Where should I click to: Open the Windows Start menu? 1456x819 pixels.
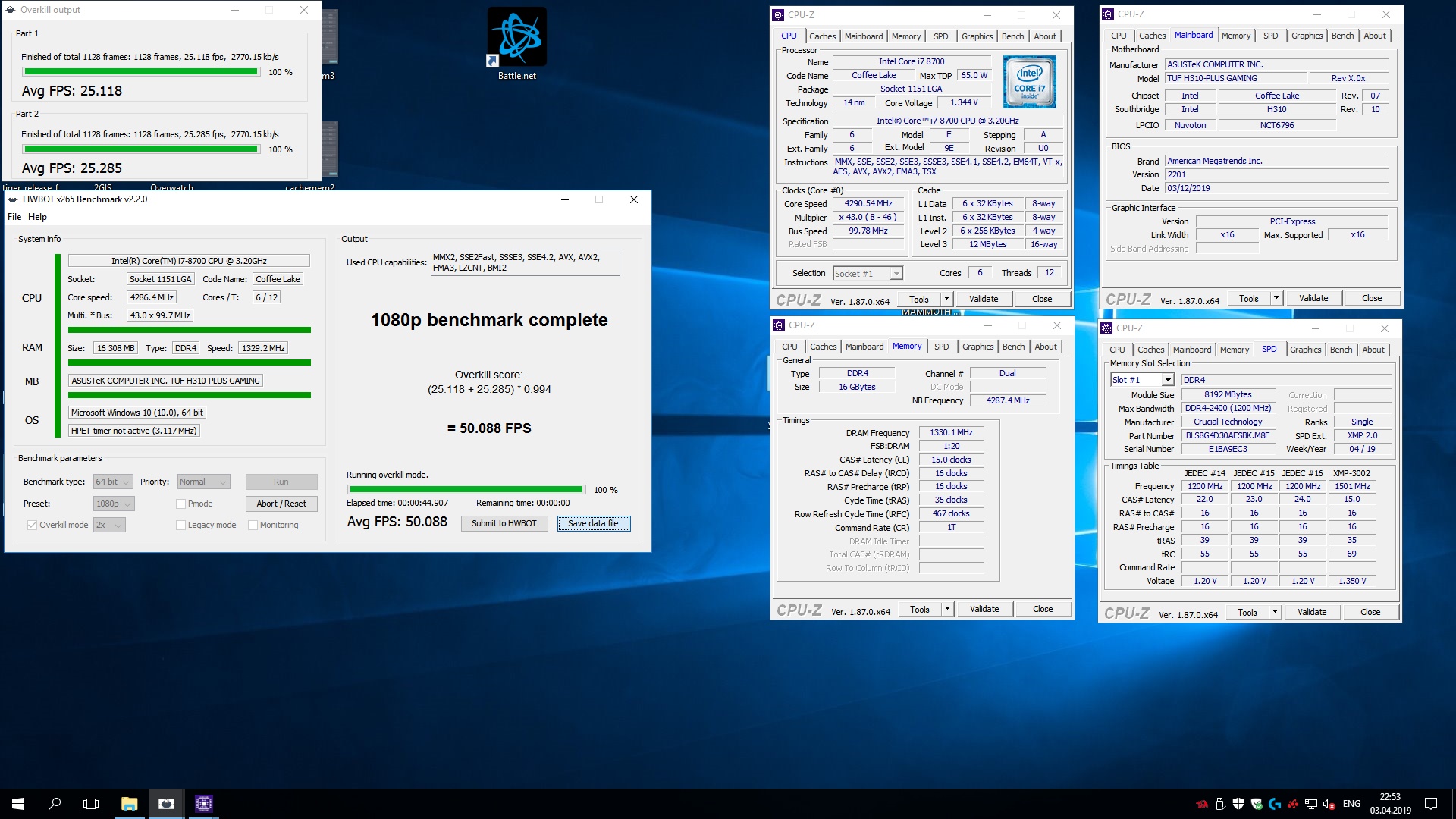point(18,803)
